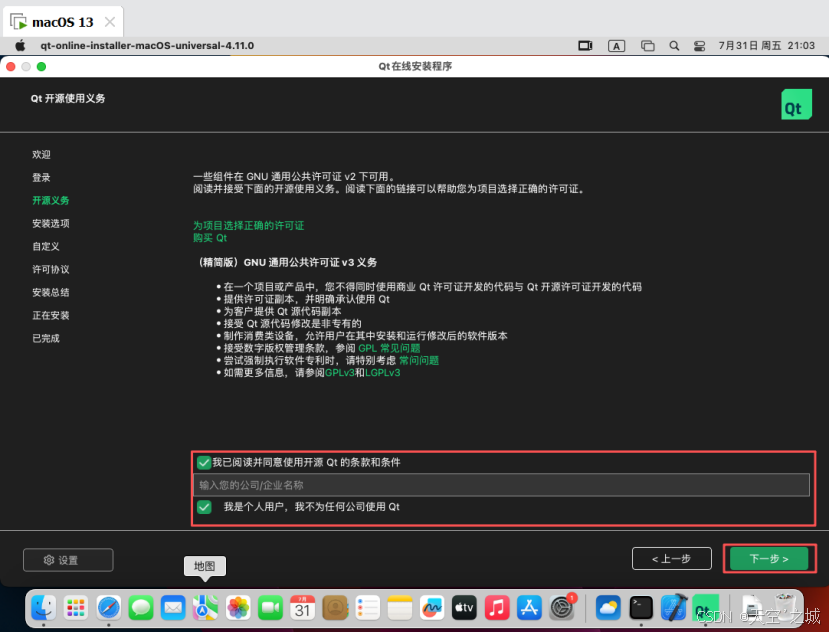Open Calendar showing 31 in Dock
The height and width of the screenshot is (633, 830).
pos(303,608)
